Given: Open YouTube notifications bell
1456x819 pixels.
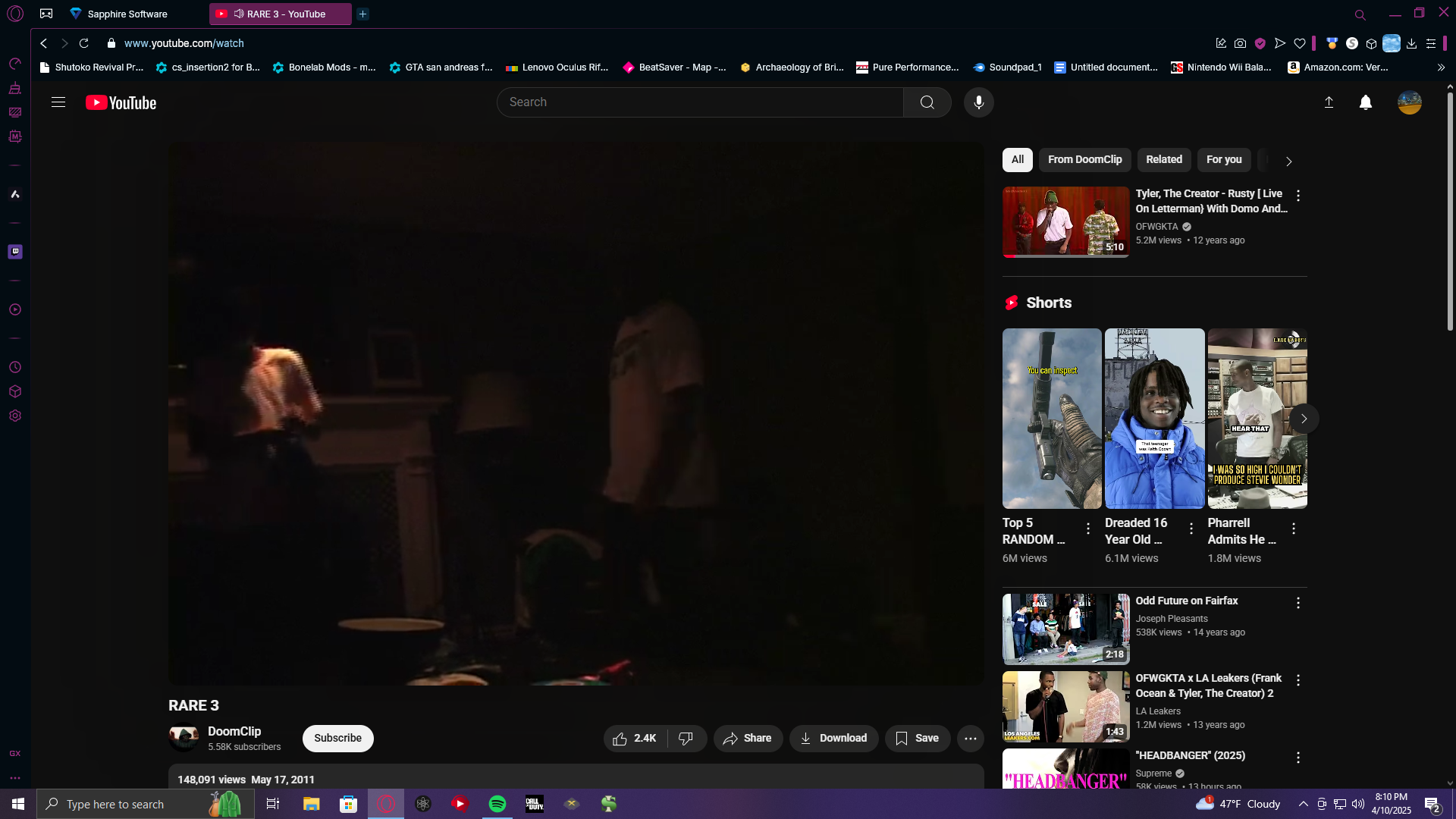Looking at the screenshot, I should click(1365, 102).
